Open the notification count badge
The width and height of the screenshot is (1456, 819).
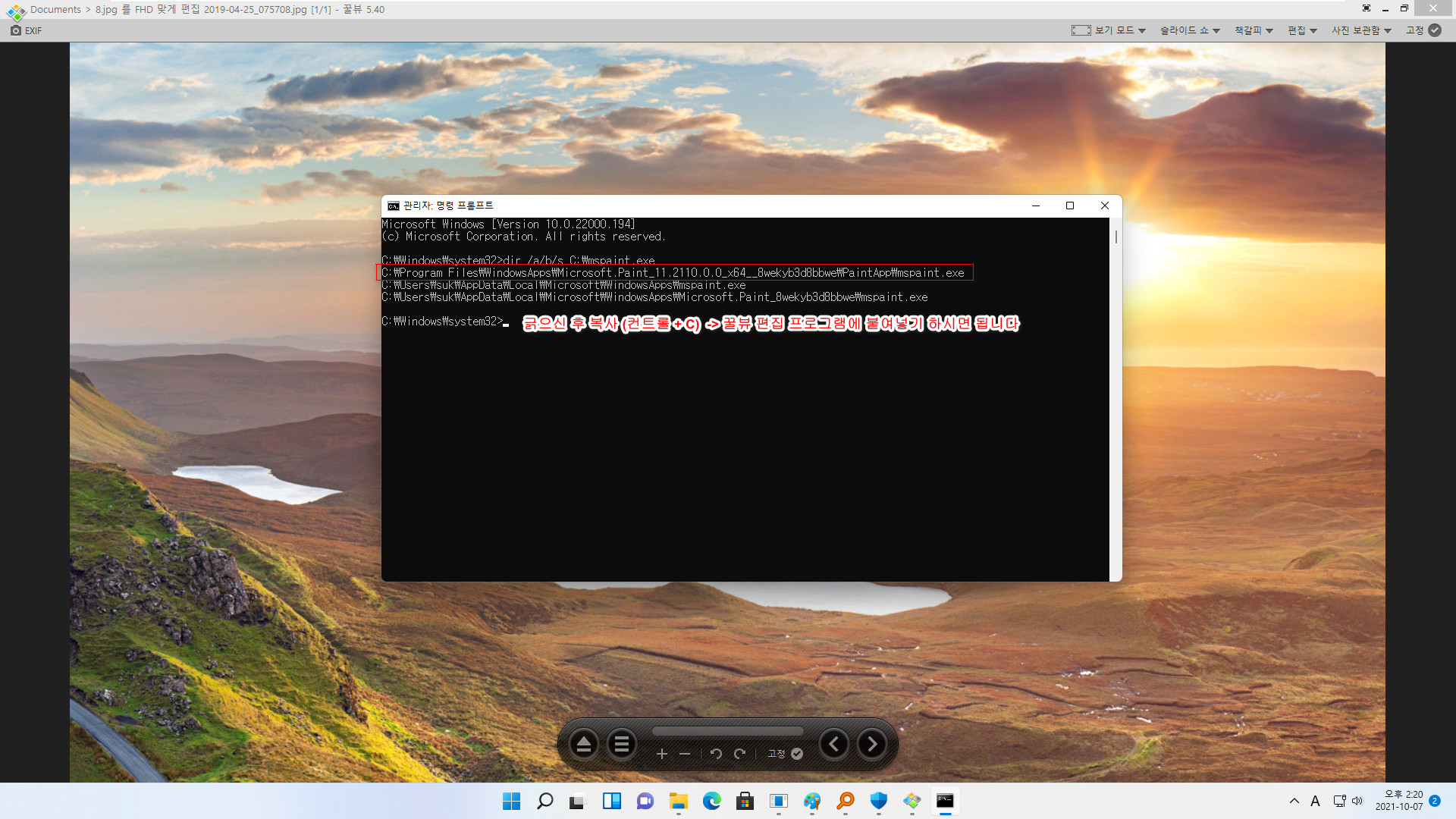(x=1435, y=801)
